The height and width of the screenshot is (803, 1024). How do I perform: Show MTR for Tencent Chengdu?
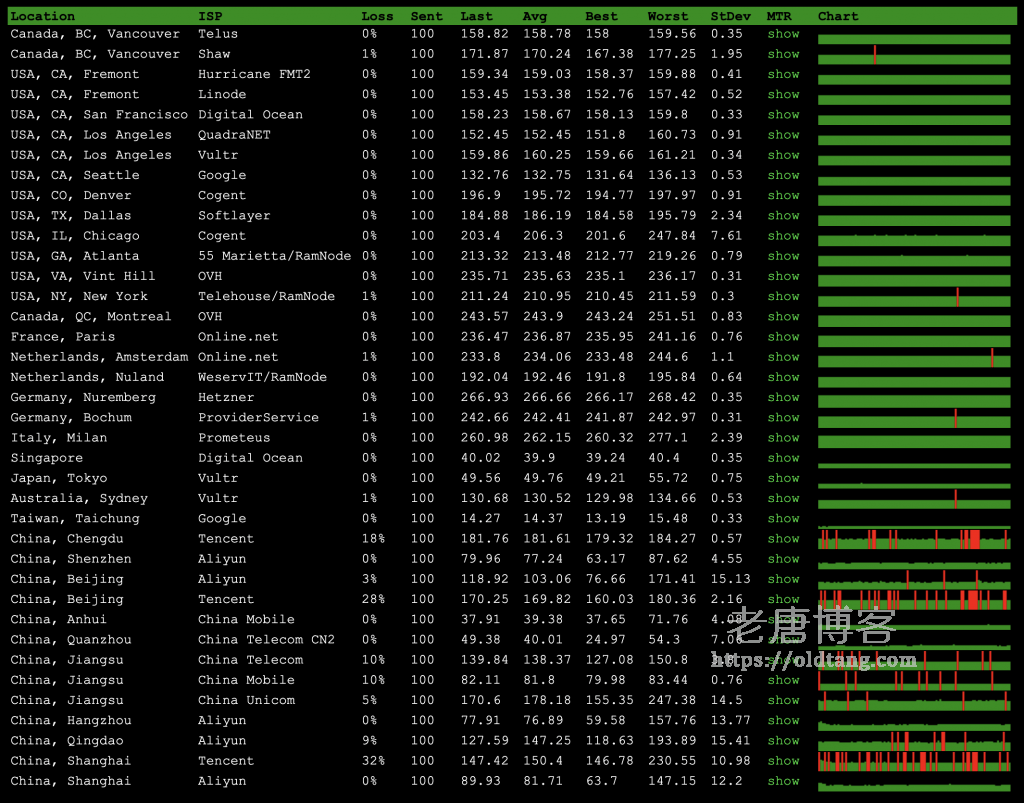pos(783,539)
